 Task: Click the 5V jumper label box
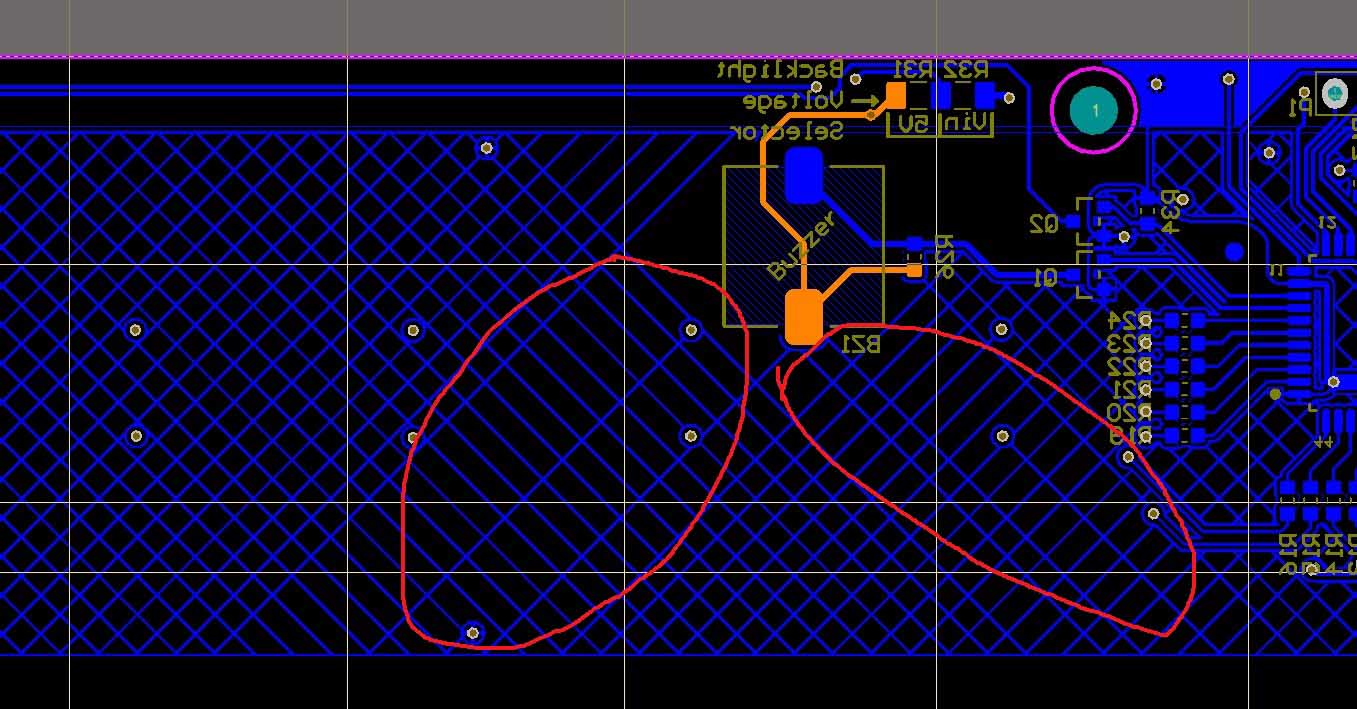(912, 124)
